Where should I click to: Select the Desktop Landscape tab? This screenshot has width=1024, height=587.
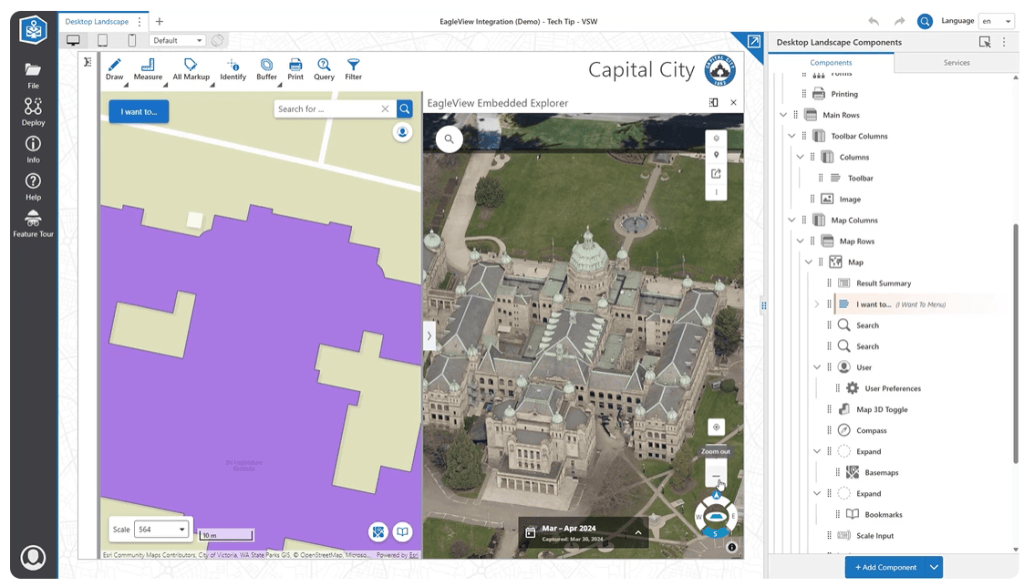pos(97,22)
